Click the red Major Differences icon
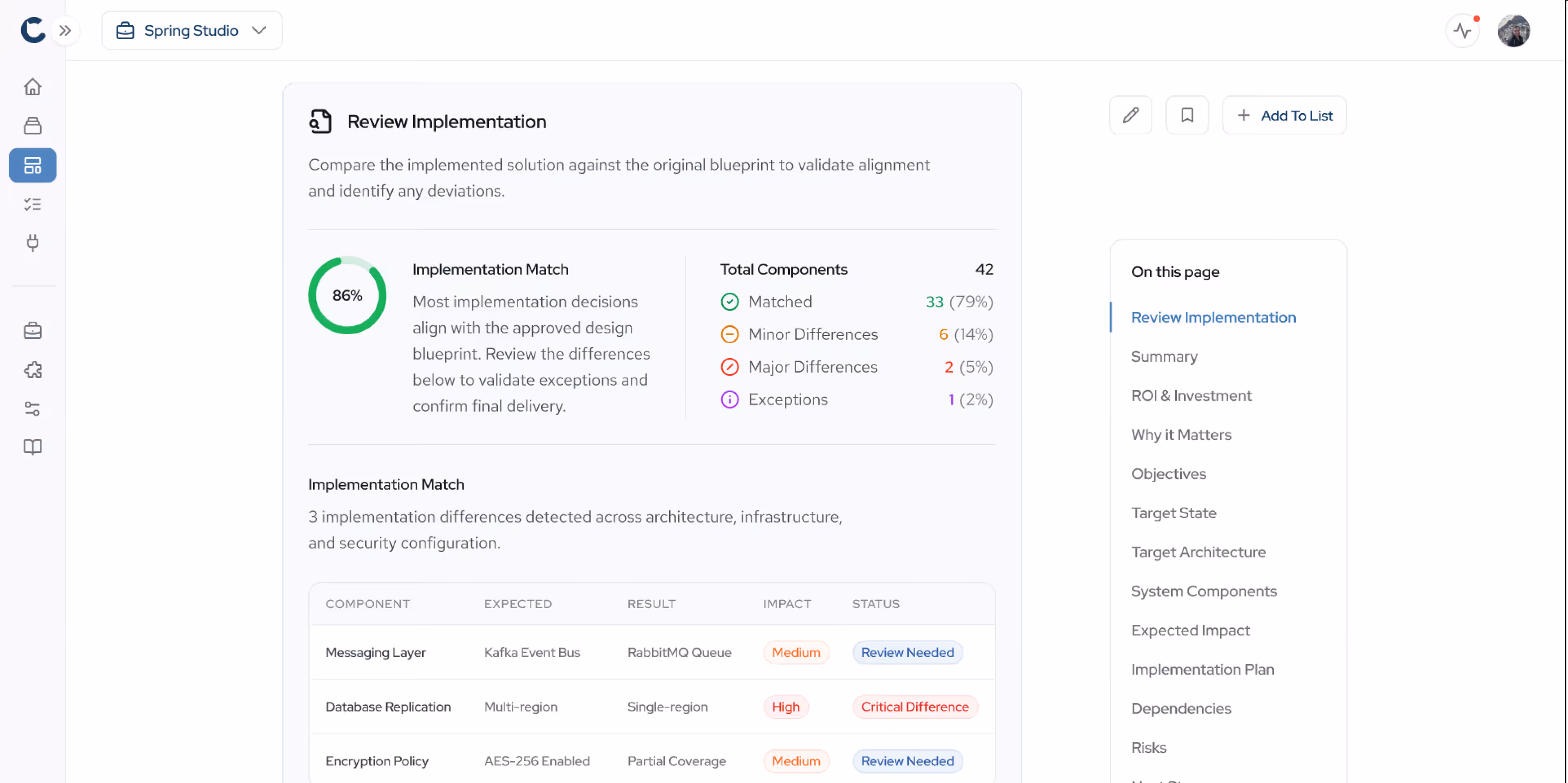Viewport: 1568px width, 783px height. 729,367
